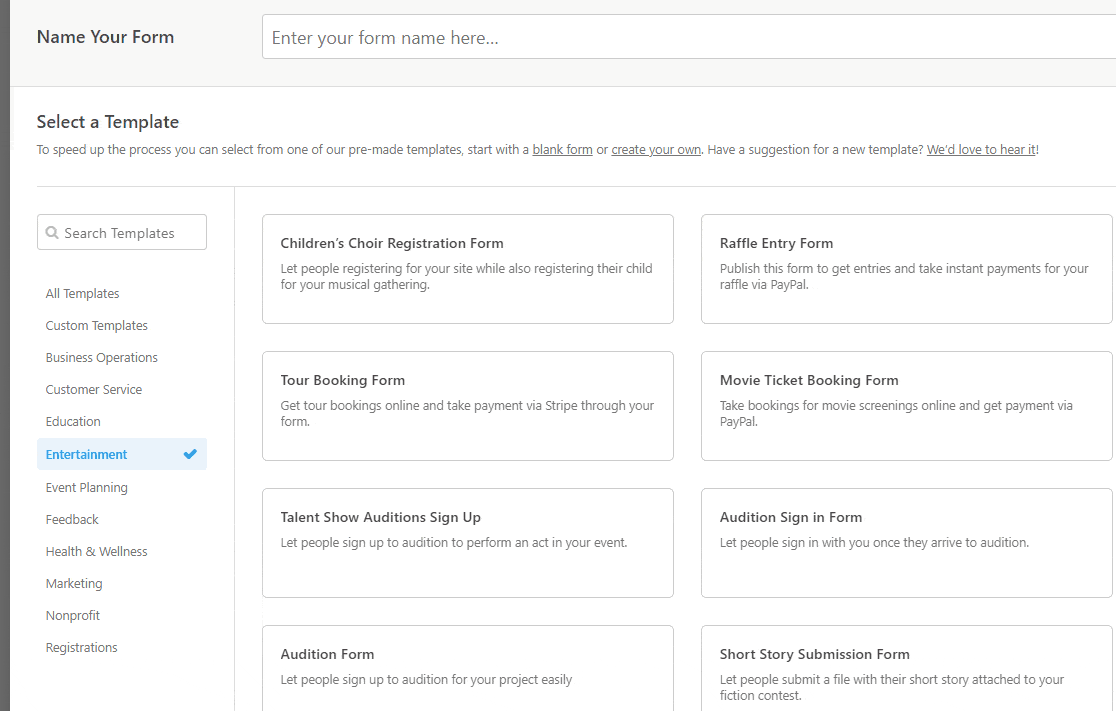Screen dimensions: 1116x711
Task: Pick the Raffle Entry Form template
Action: coord(907,269)
